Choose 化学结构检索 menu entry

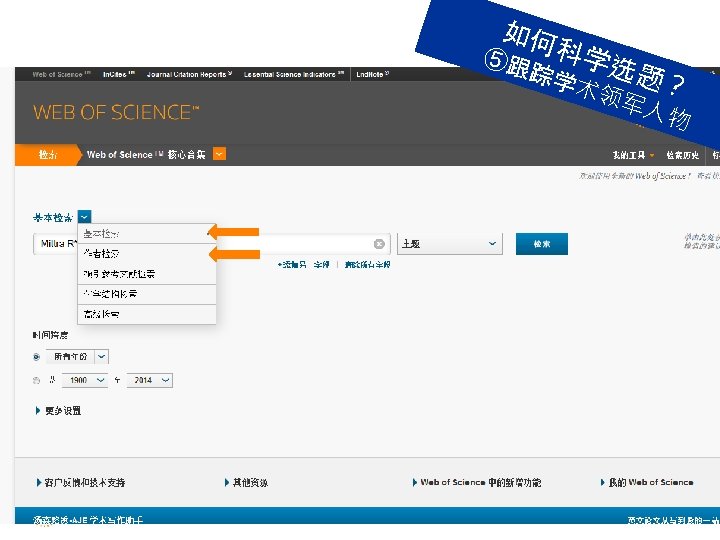coord(147,294)
